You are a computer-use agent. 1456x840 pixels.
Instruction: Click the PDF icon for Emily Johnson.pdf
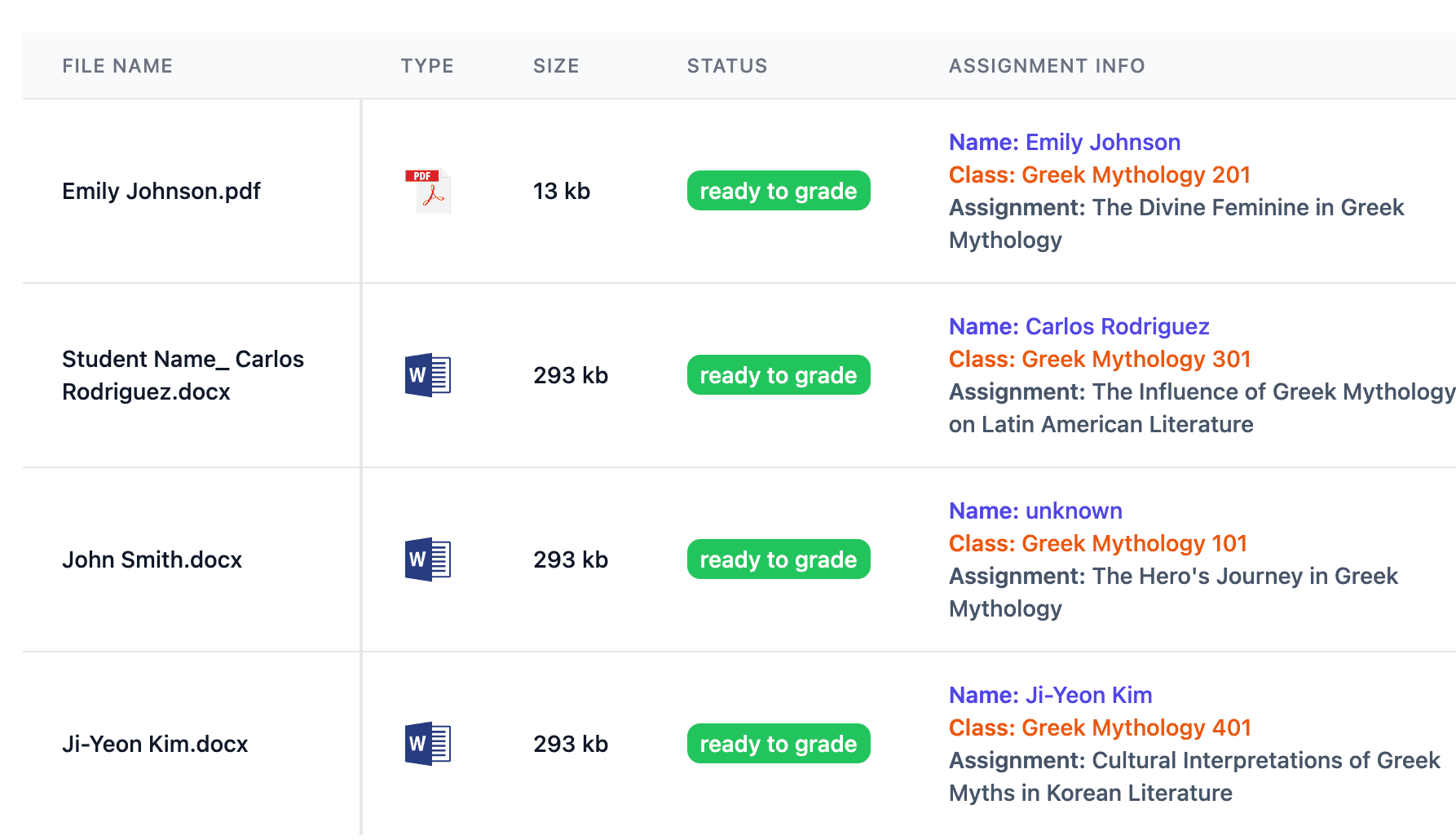[427, 191]
